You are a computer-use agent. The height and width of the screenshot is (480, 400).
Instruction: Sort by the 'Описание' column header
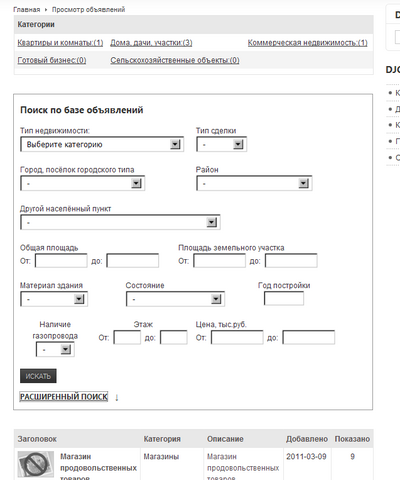pyautogui.click(x=225, y=439)
